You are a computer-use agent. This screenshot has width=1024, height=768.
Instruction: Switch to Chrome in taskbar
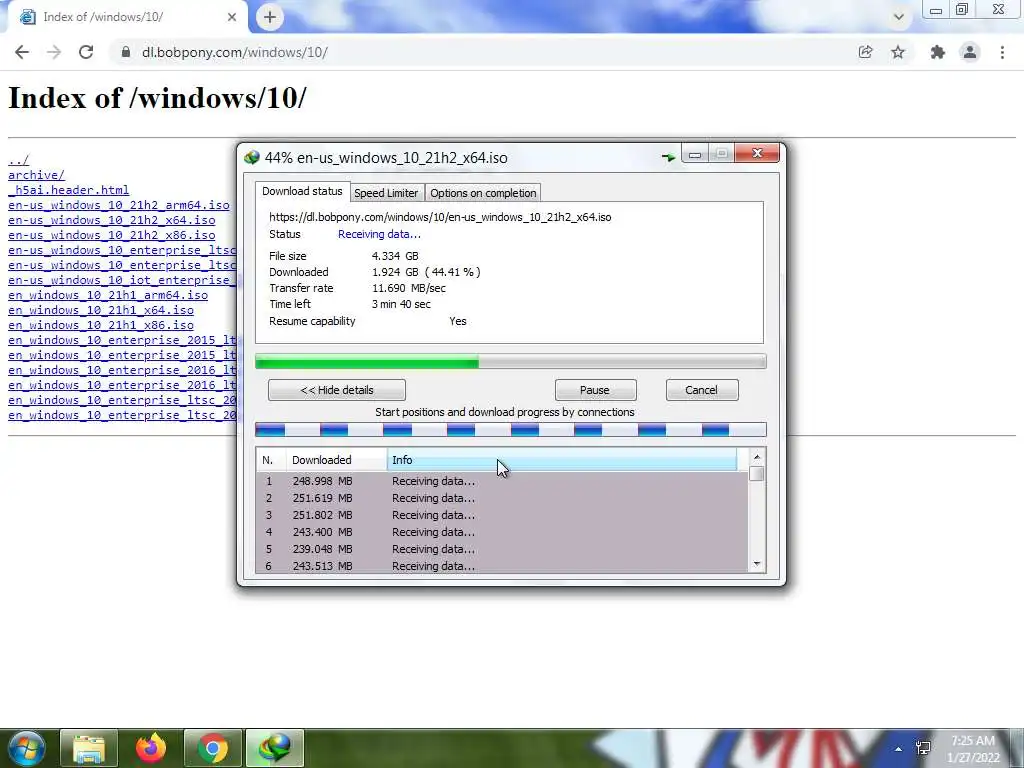[x=213, y=748]
